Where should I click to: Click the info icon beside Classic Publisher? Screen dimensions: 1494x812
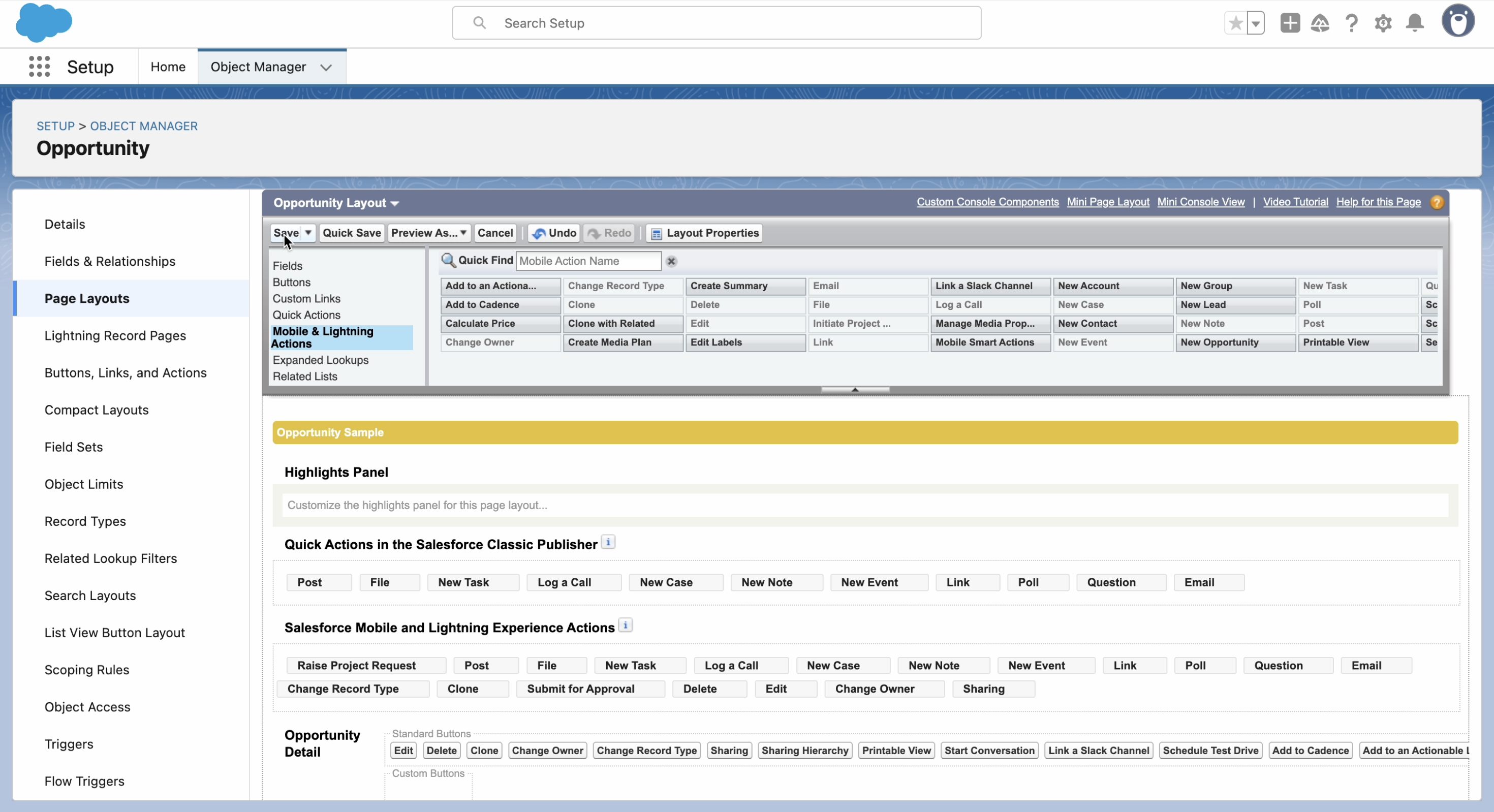(x=608, y=542)
